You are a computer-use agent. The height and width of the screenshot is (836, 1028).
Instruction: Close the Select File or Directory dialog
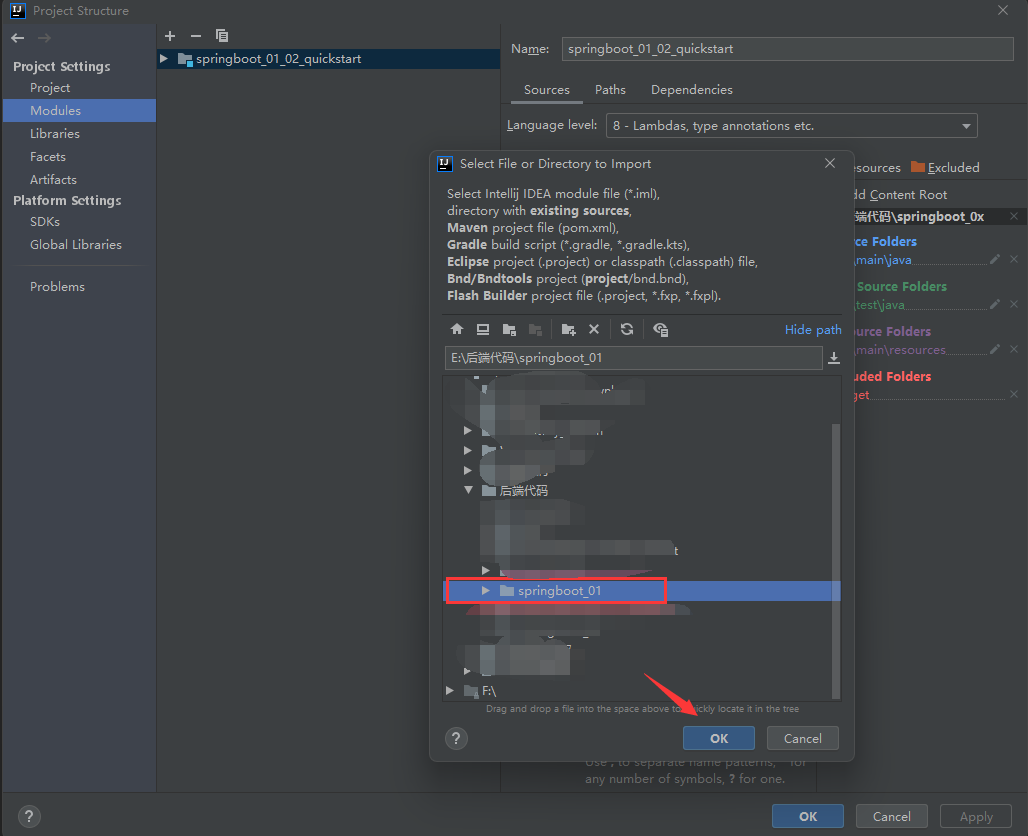click(830, 163)
